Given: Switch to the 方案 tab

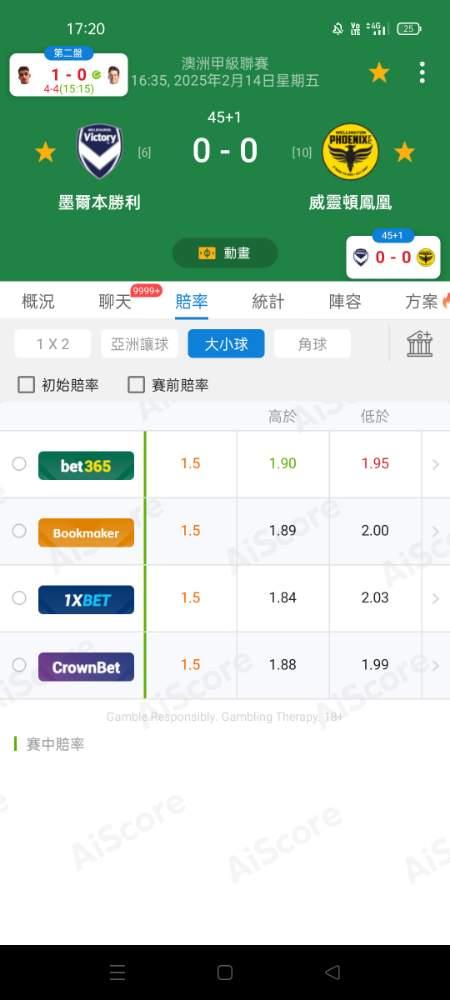Looking at the screenshot, I should tap(421, 302).
